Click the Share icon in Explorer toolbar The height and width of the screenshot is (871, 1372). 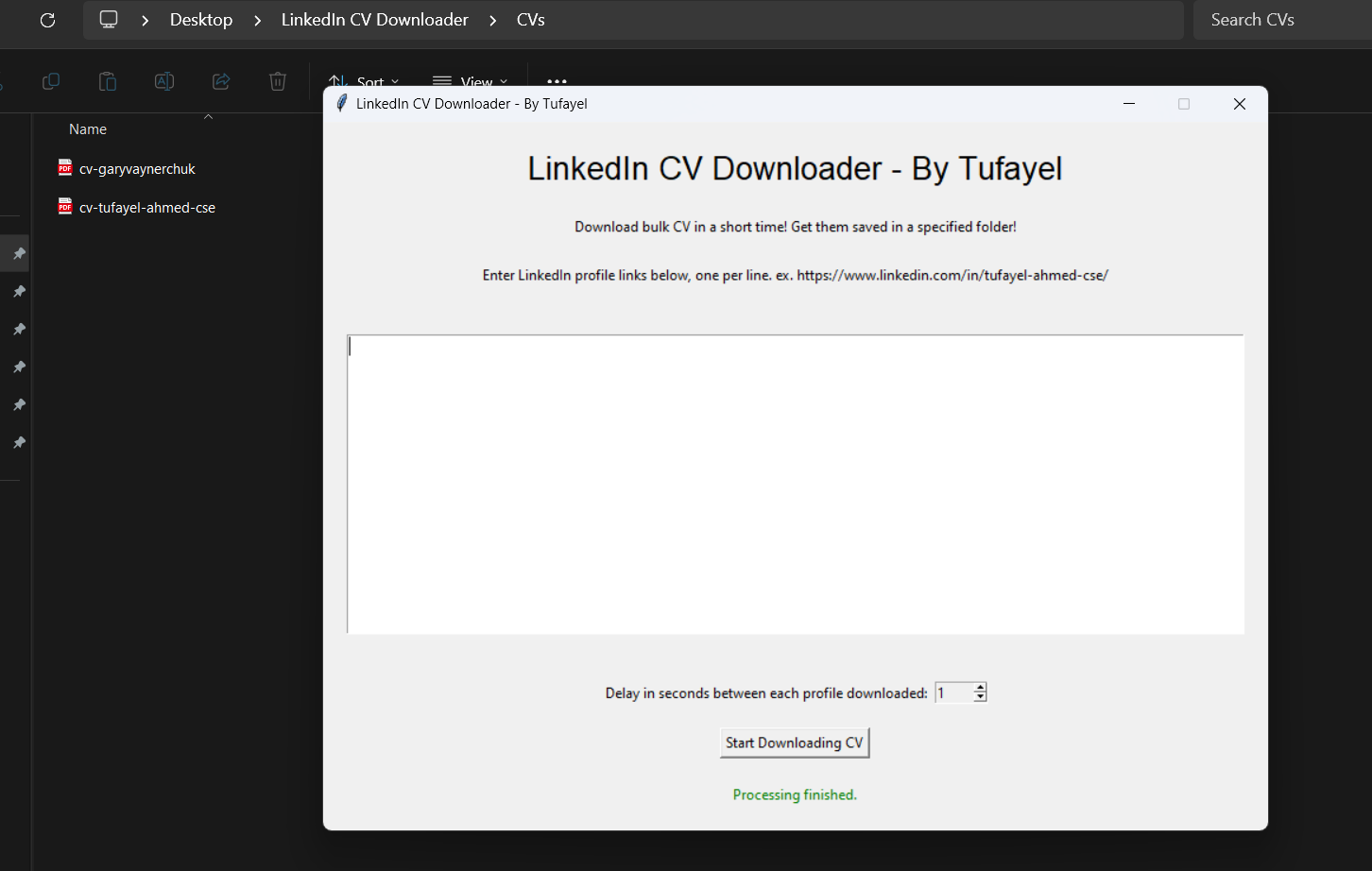(x=221, y=81)
